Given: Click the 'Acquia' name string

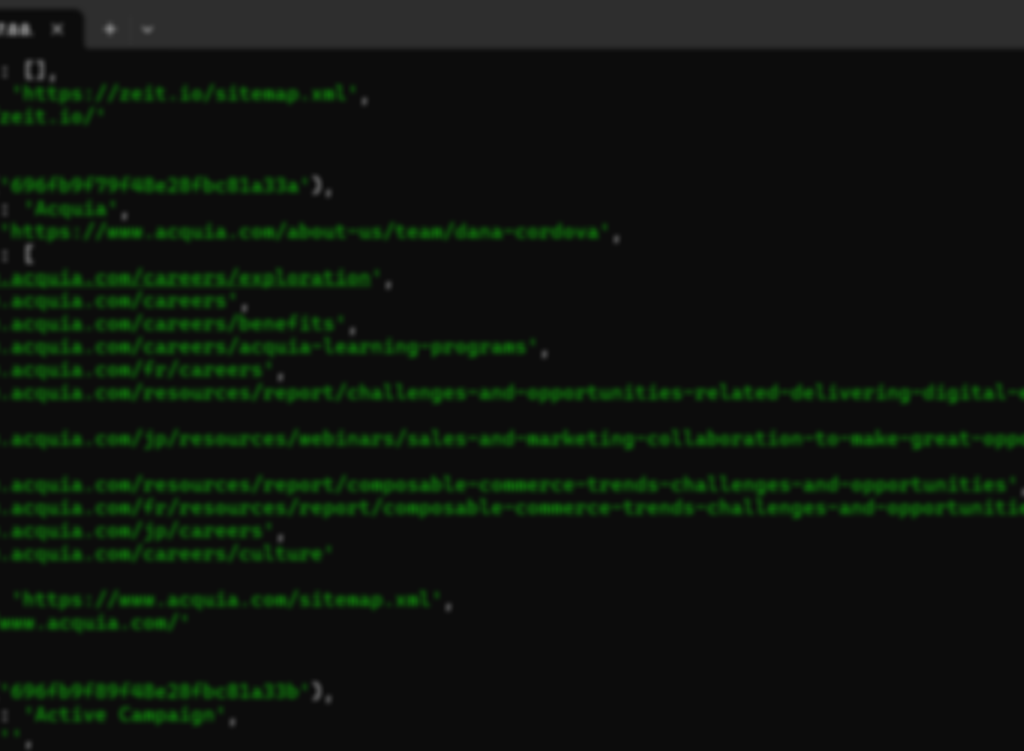Looking at the screenshot, I should pos(70,209).
